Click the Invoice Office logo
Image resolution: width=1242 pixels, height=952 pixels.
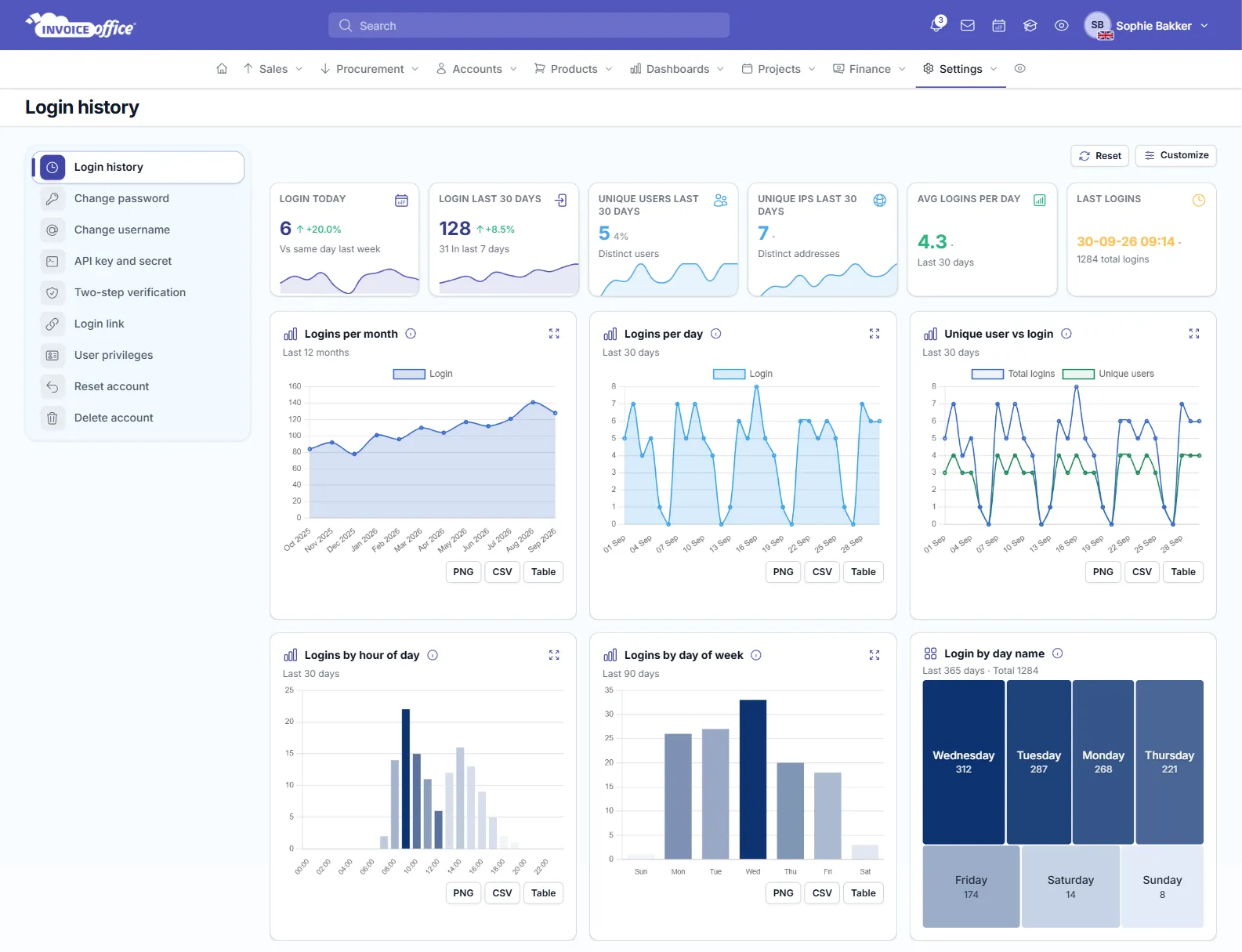tap(81, 26)
